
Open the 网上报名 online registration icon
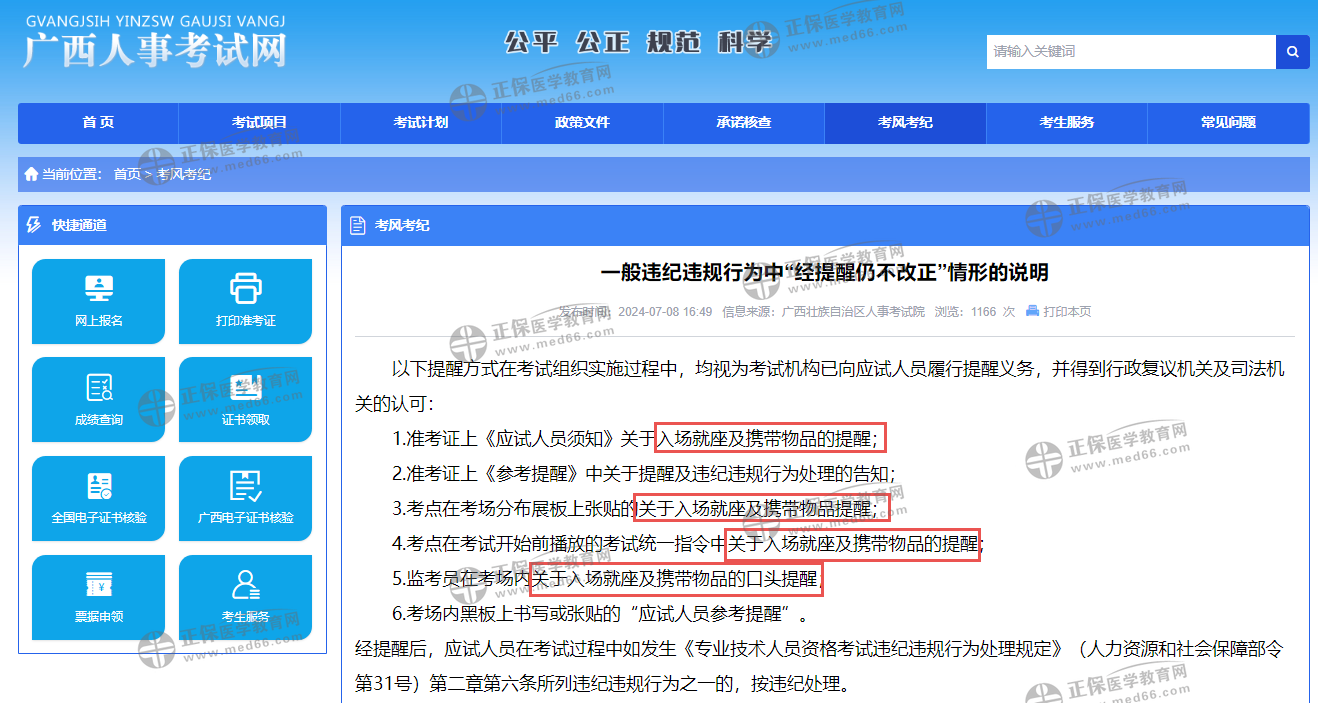pos(98,301)
